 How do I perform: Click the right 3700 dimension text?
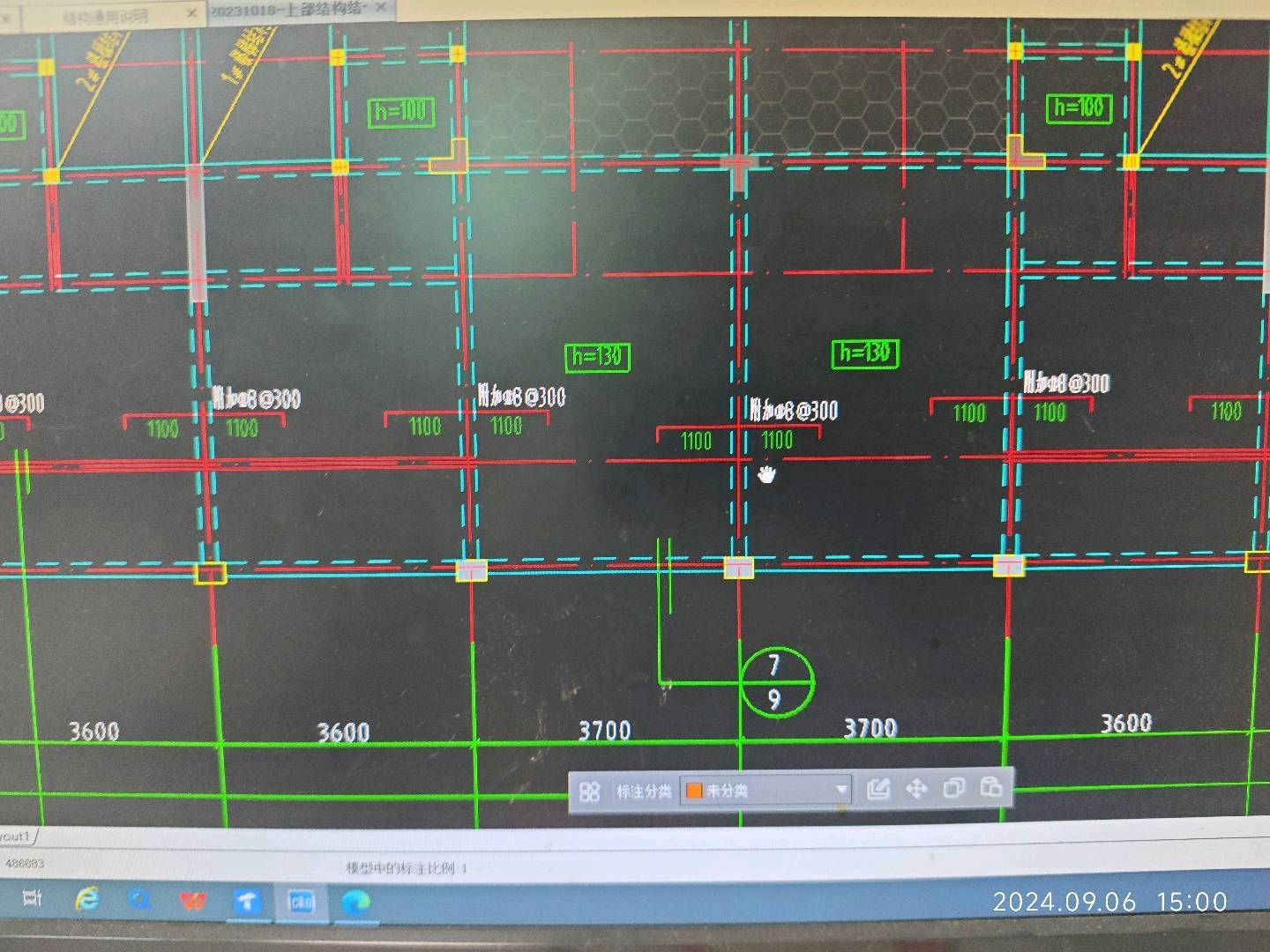(x=870, y=727)
